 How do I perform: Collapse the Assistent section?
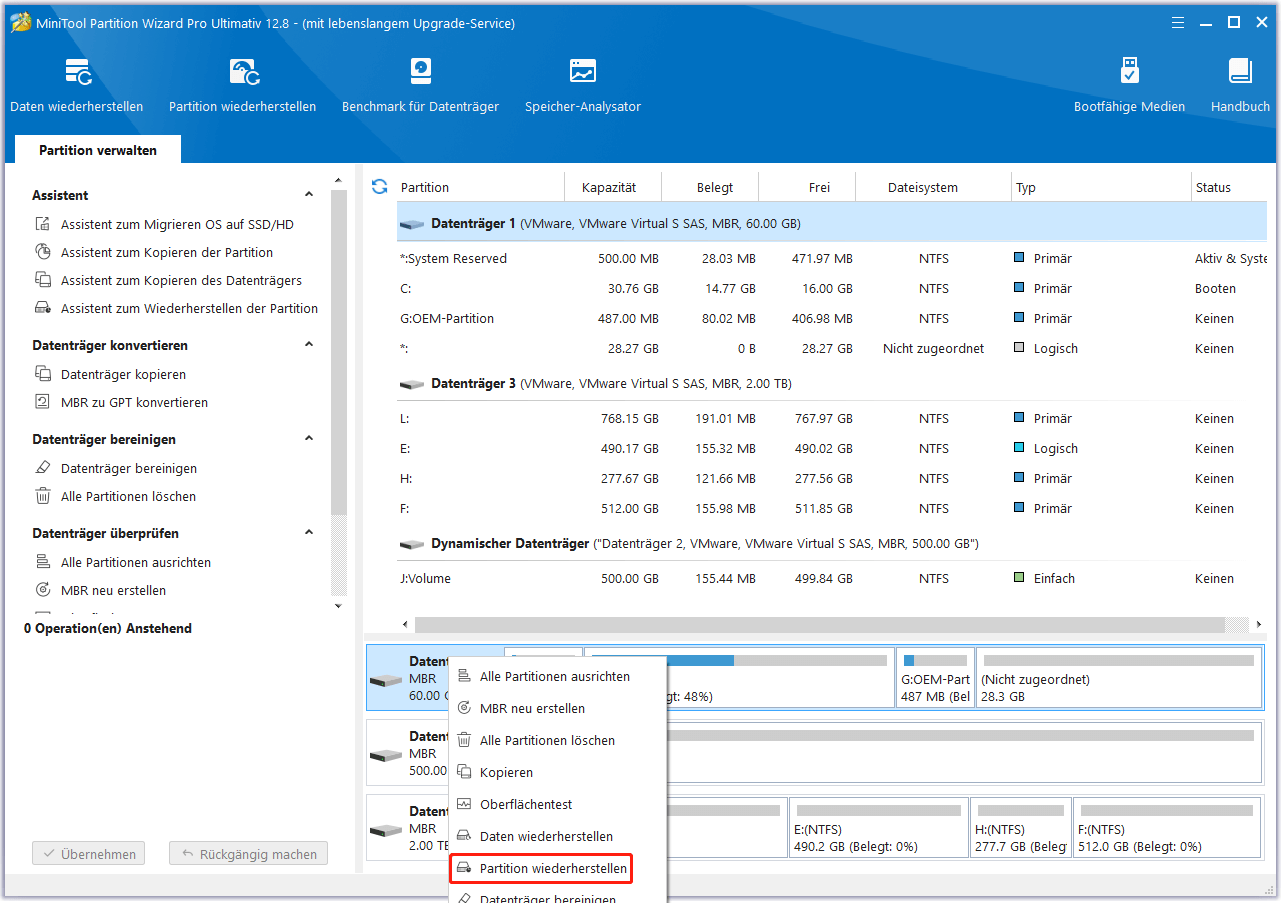click(x=309, y=195)
